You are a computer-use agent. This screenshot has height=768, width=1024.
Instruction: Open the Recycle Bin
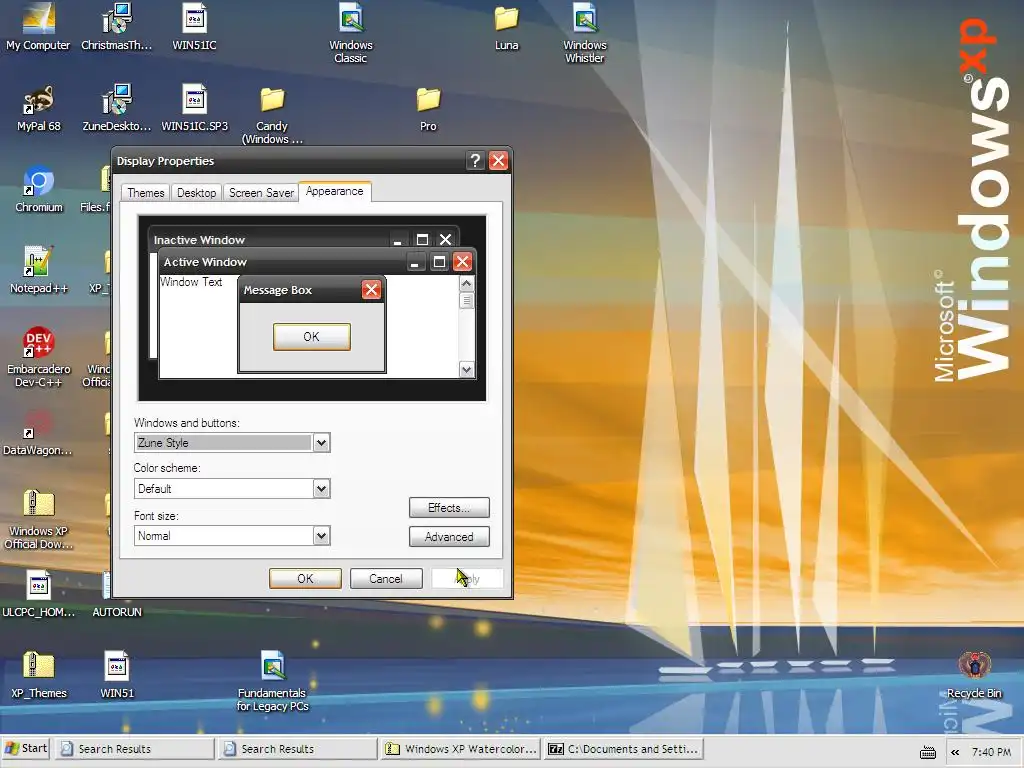coord(974,675)
